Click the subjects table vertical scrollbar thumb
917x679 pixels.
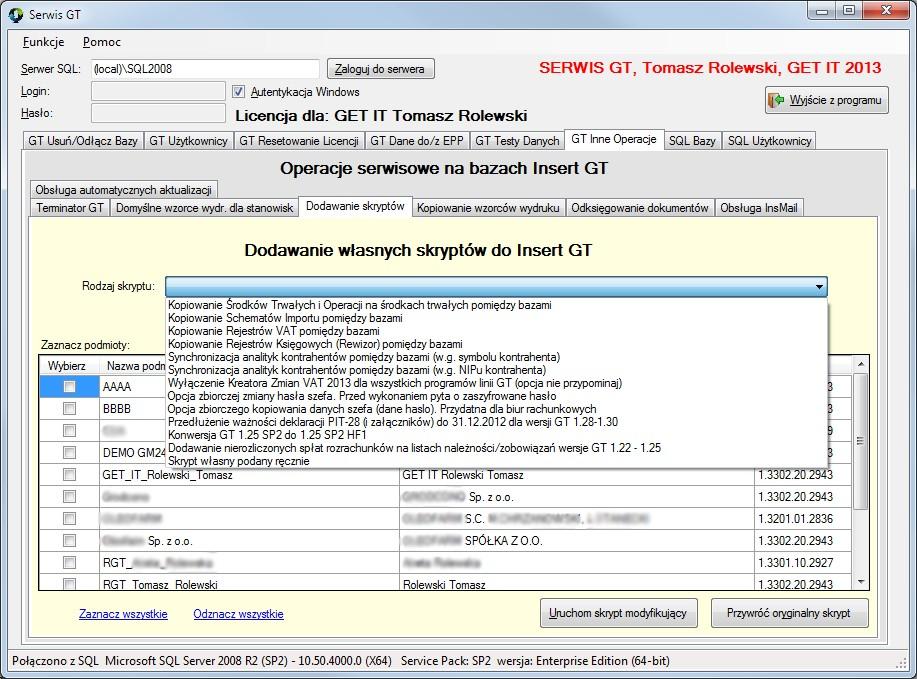[860, 441]
